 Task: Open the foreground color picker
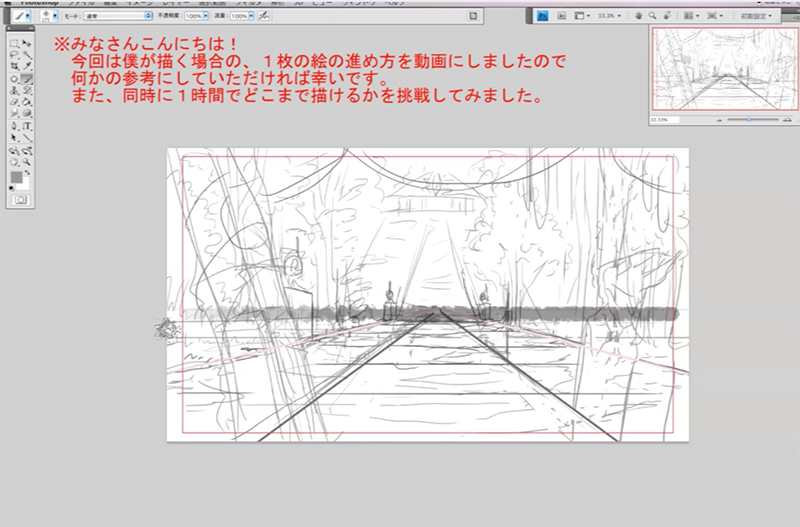pos(16,177)
